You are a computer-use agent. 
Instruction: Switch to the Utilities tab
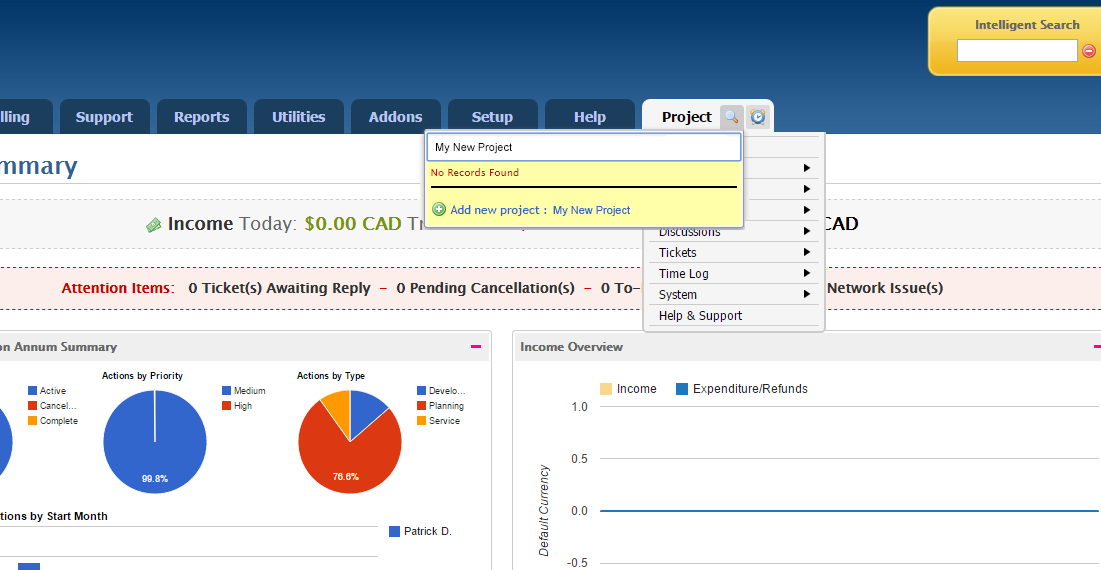[298, 117]
